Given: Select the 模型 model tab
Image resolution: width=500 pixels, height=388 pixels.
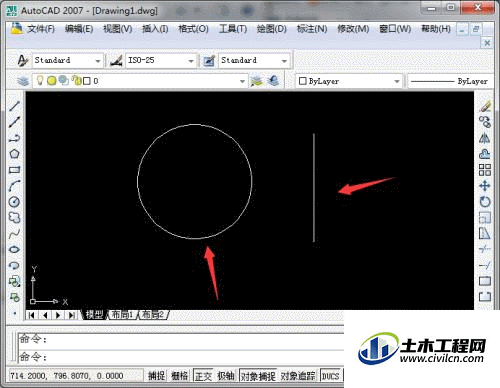Looking at the screenshot, I should click(x=95, y=315).
